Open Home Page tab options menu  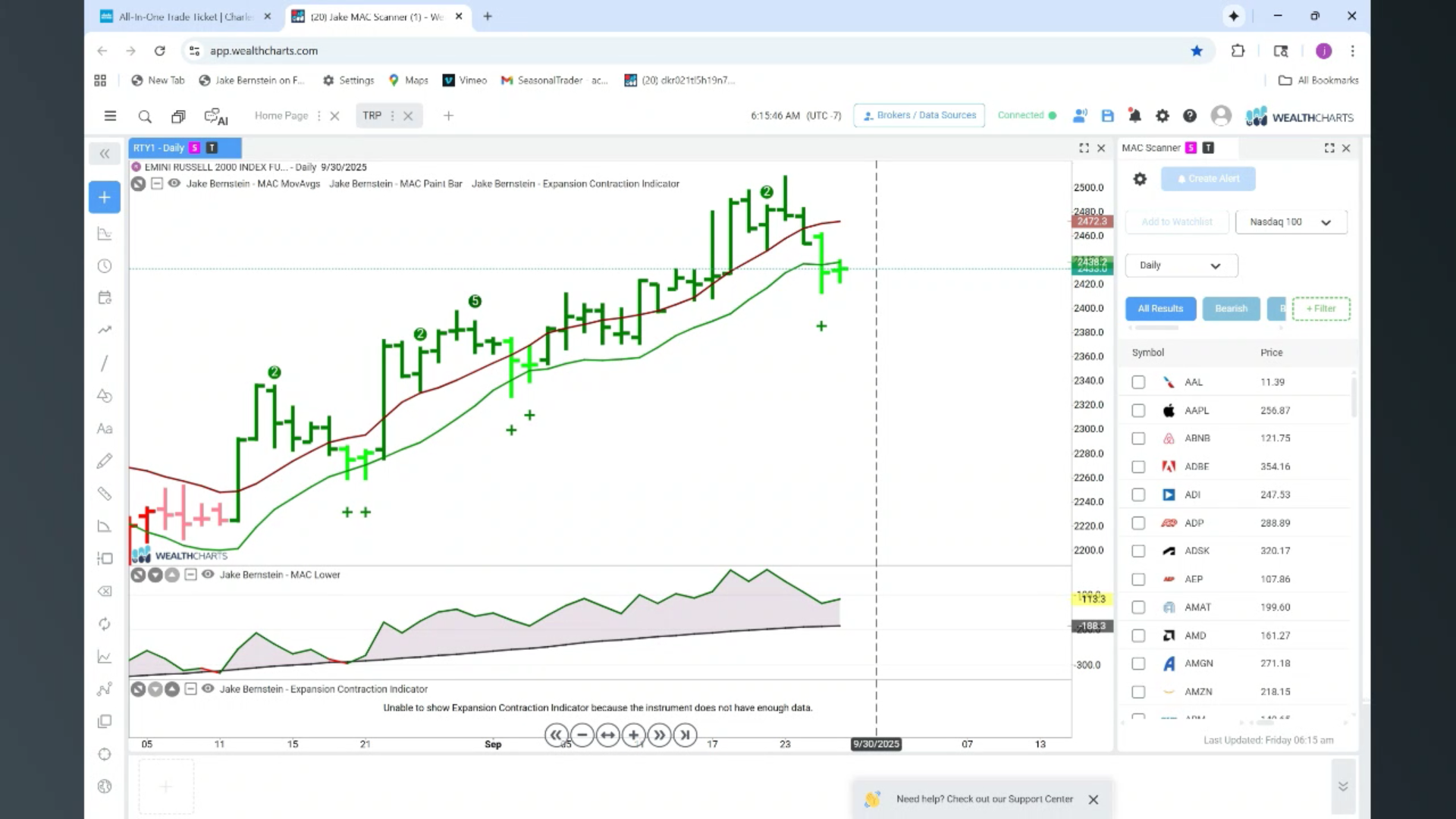tap(318, 116)
